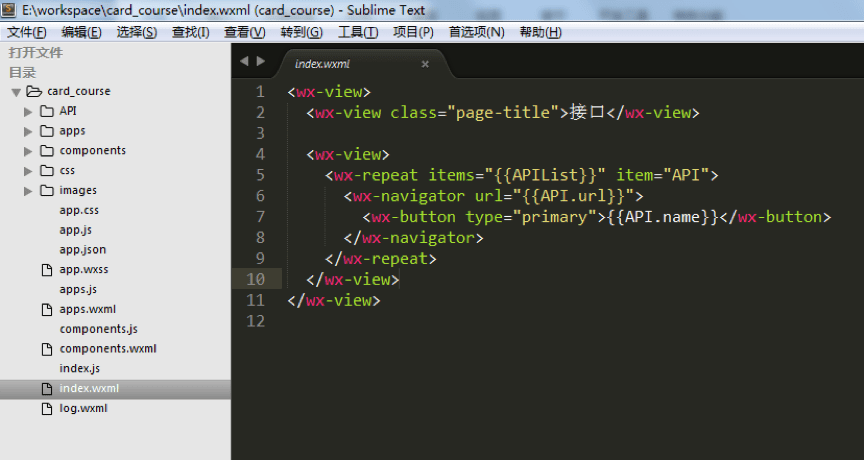Click the apps folder icon
Screen dimensions: 864x460
pos(47,131)
